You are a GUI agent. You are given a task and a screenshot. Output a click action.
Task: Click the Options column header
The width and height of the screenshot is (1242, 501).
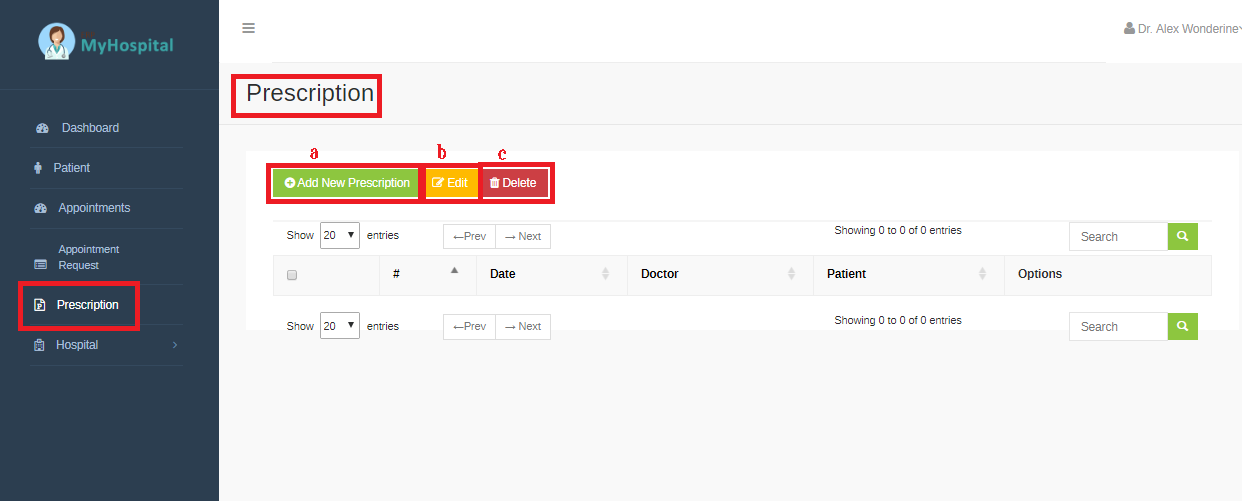point(1108,274)
